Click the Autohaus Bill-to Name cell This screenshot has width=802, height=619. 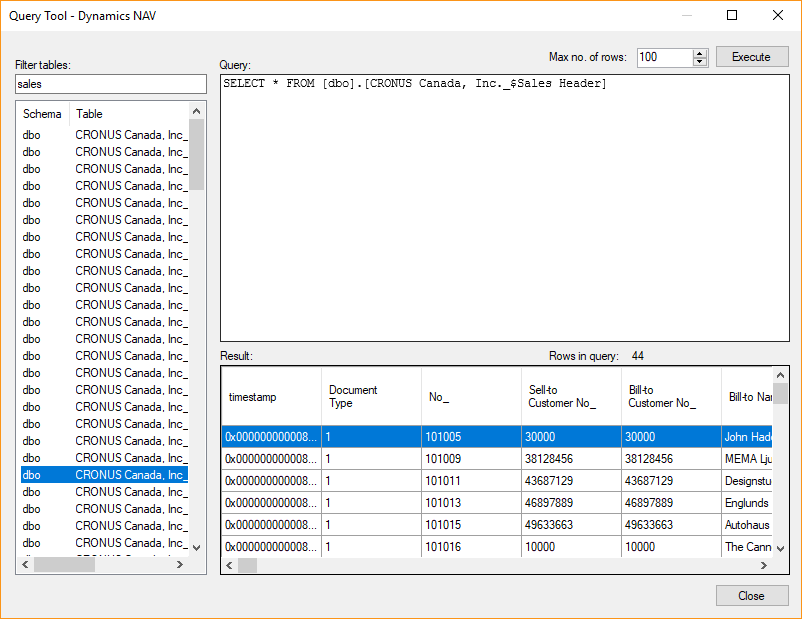click(747, 525)
